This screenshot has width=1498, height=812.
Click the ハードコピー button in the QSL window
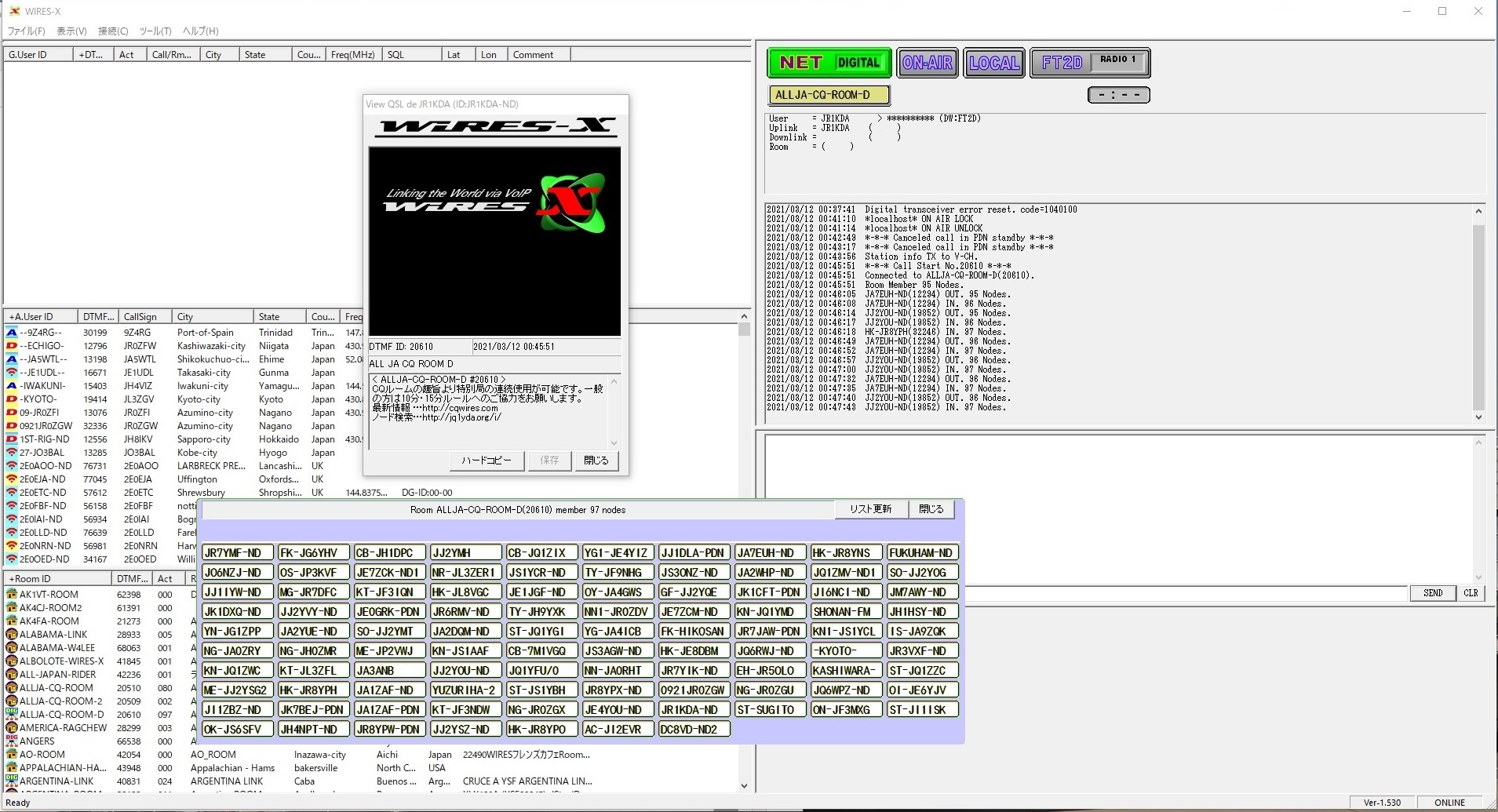(x=486, y=461)
